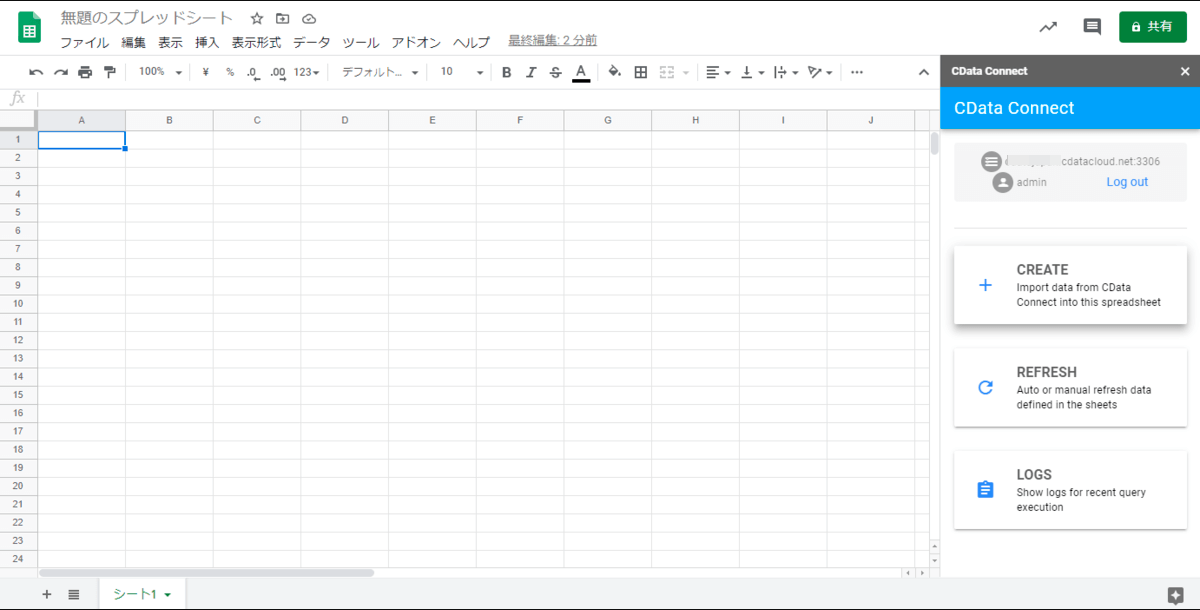This screenshot has width=1200, height=610.
Task: Open the 挿入 menu
Action: click(x=207, y=43)
